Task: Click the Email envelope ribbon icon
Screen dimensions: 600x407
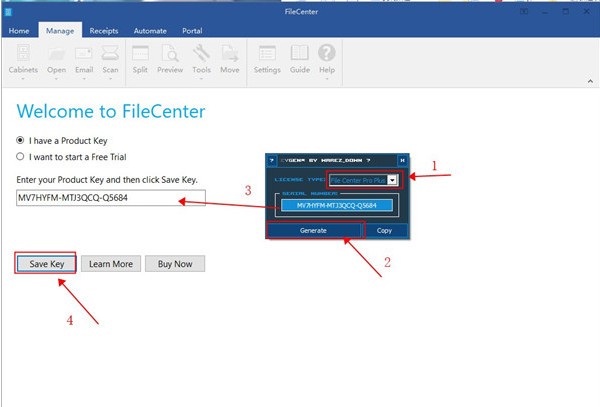Action: click(x=84, y=53)
